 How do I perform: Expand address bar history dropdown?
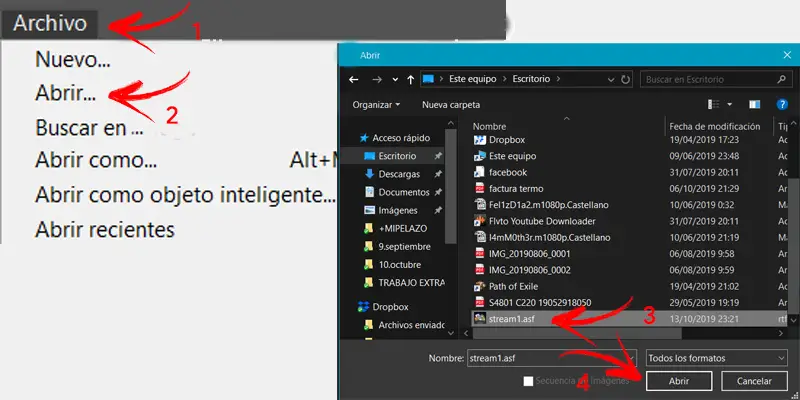coord(611,80)
